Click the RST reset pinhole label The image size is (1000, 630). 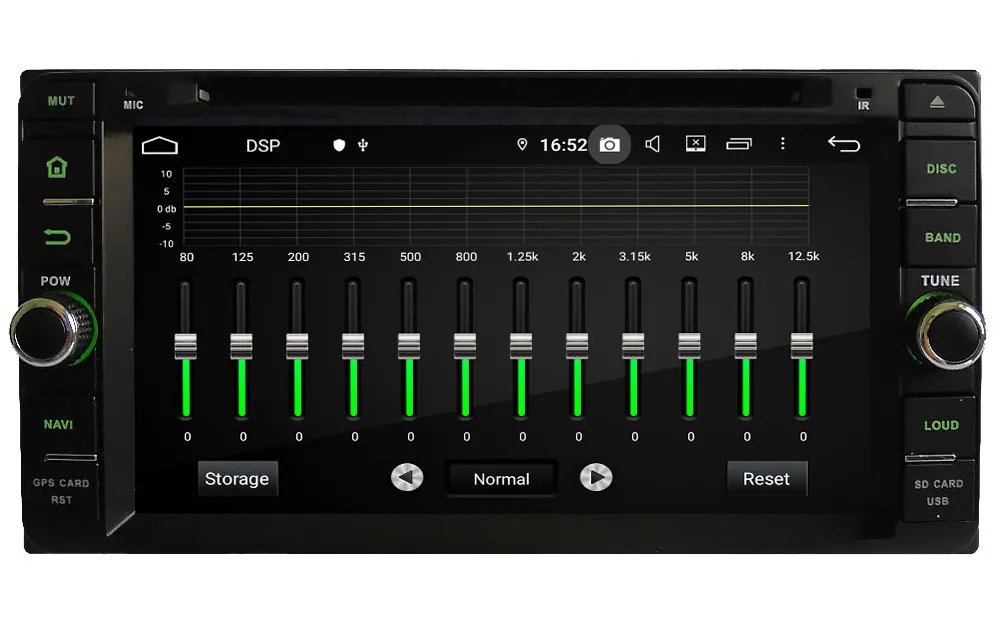[x=61, y=500]
